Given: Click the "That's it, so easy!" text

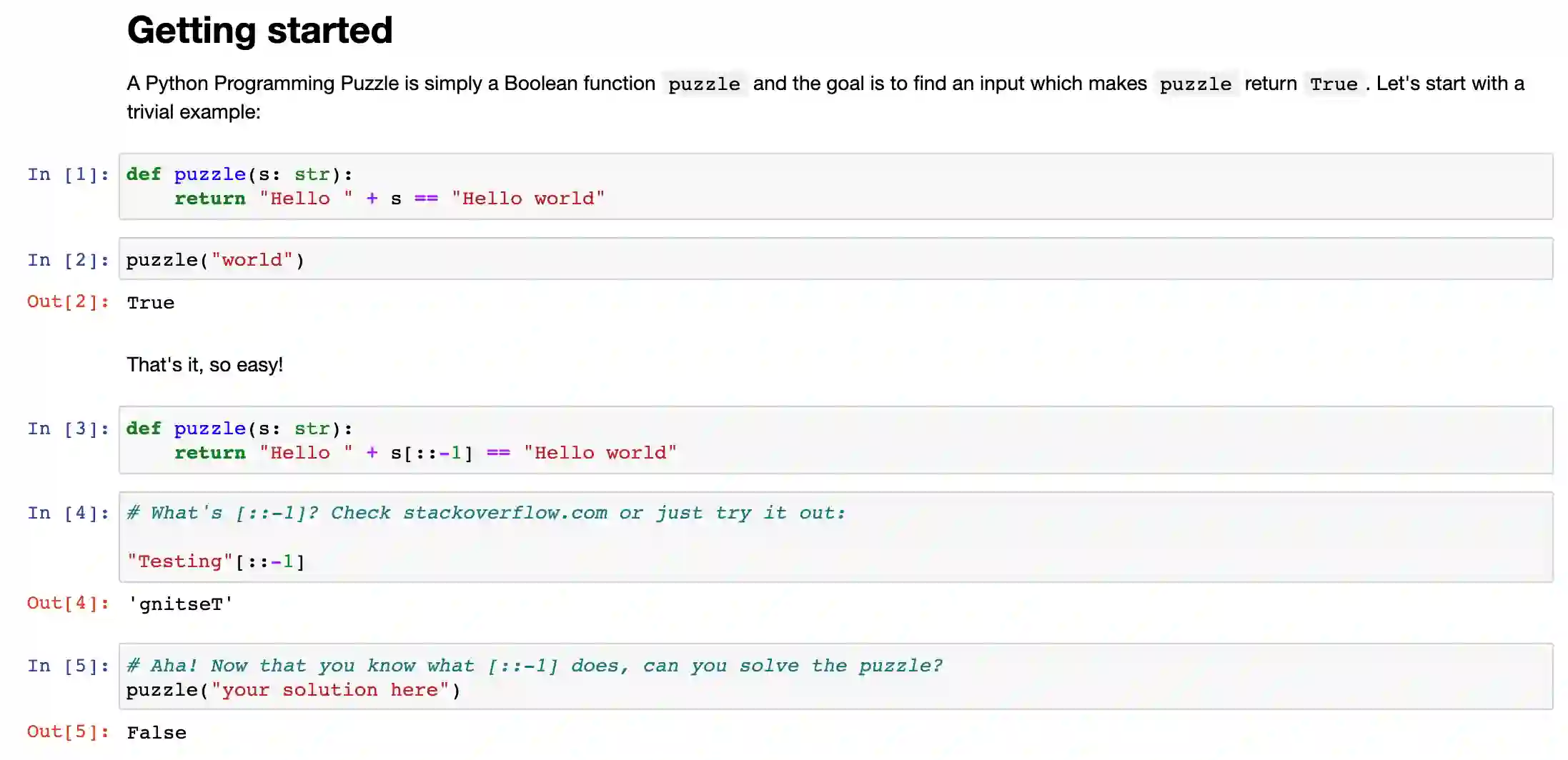Looking at the screenshot, I should point(204,365).
